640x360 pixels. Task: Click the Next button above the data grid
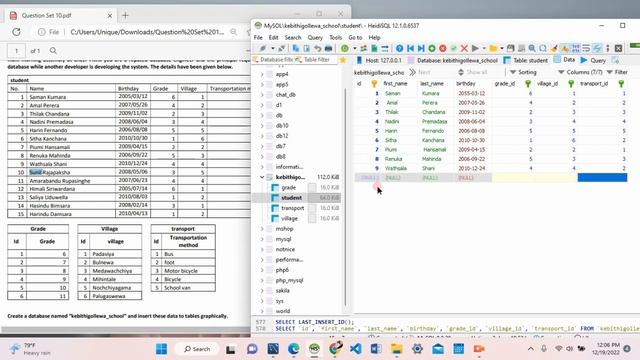(420, 72)
